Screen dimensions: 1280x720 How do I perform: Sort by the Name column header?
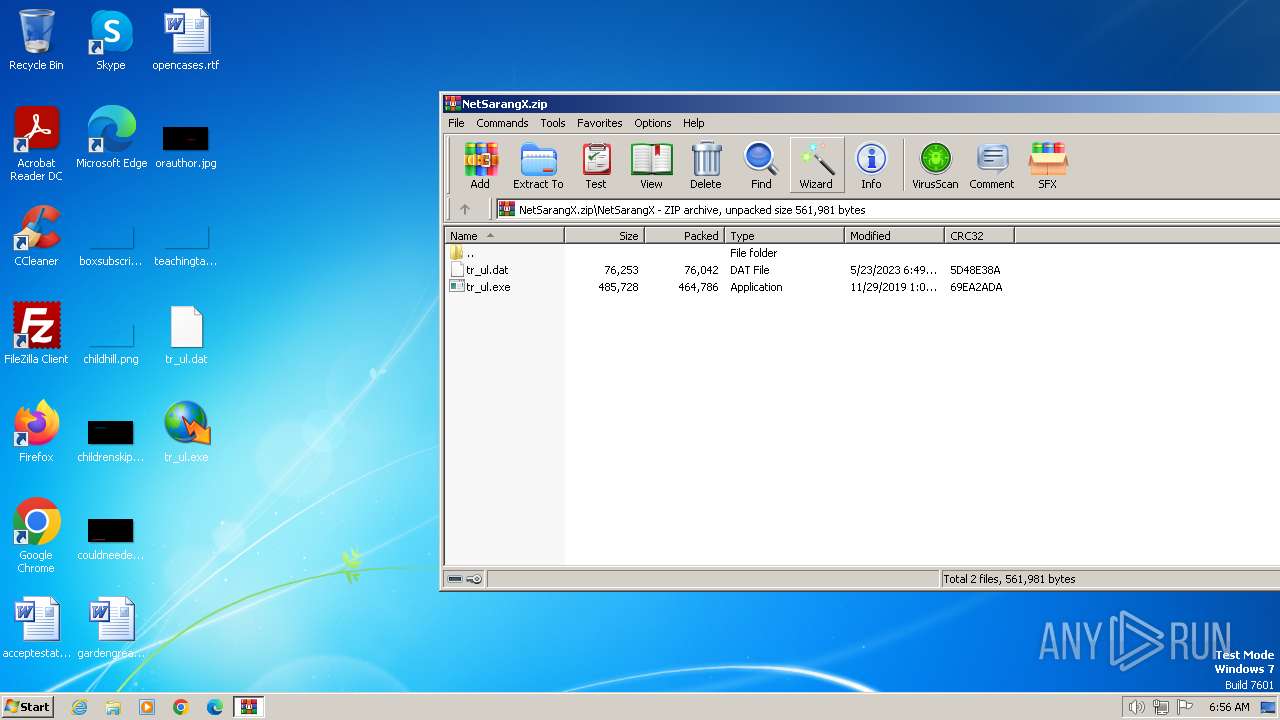pyautogui.click(x=505, y=236)
